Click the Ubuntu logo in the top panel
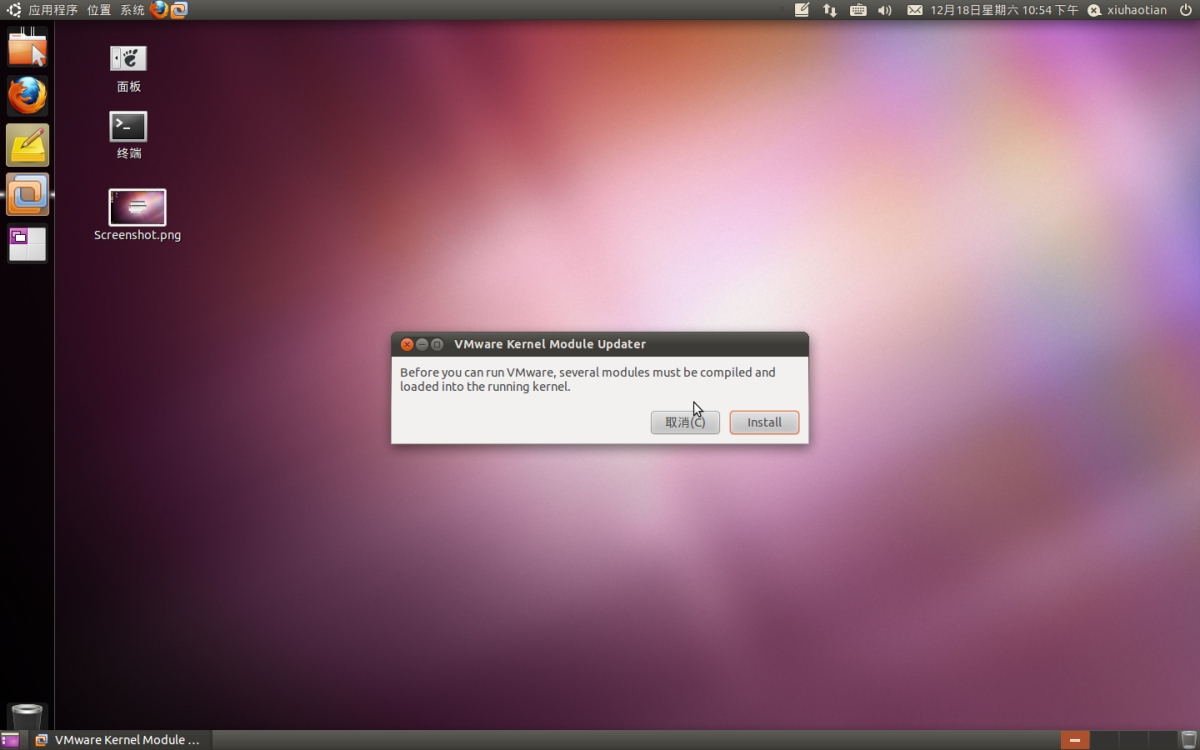1200x750 pixels. 14,10
